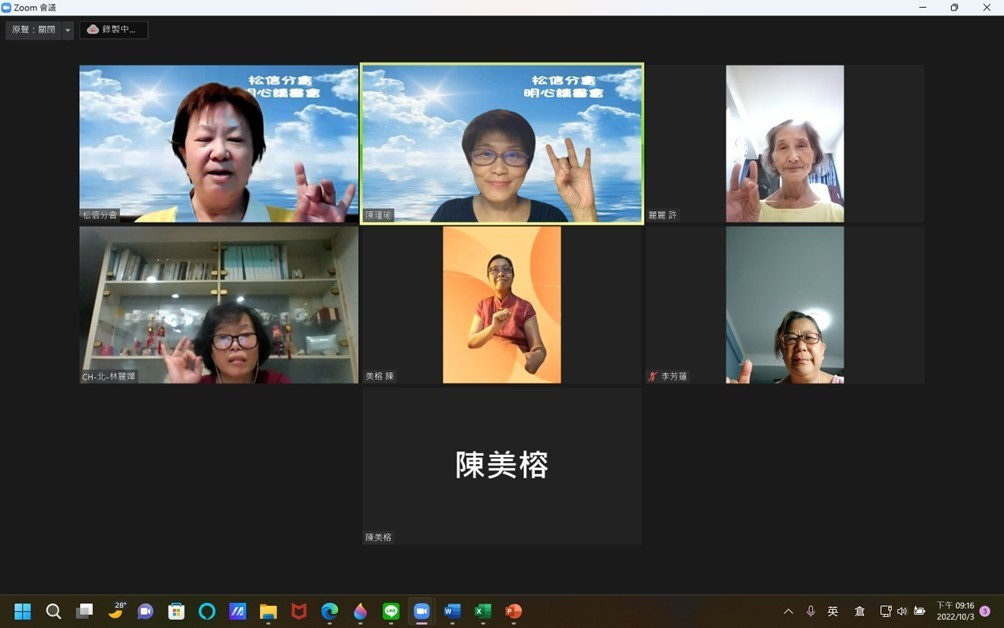Open the LINE app from the taskbar

pos(391,611)
